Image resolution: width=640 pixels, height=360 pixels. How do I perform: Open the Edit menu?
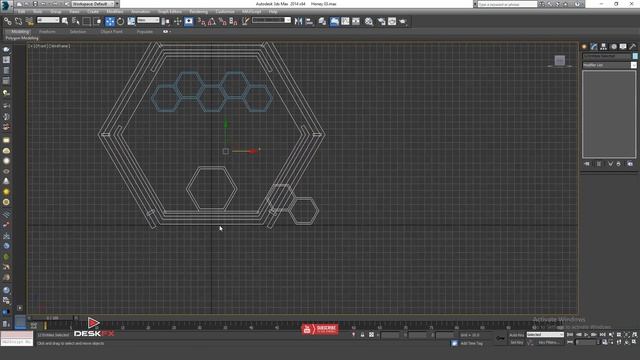[21, 12]
